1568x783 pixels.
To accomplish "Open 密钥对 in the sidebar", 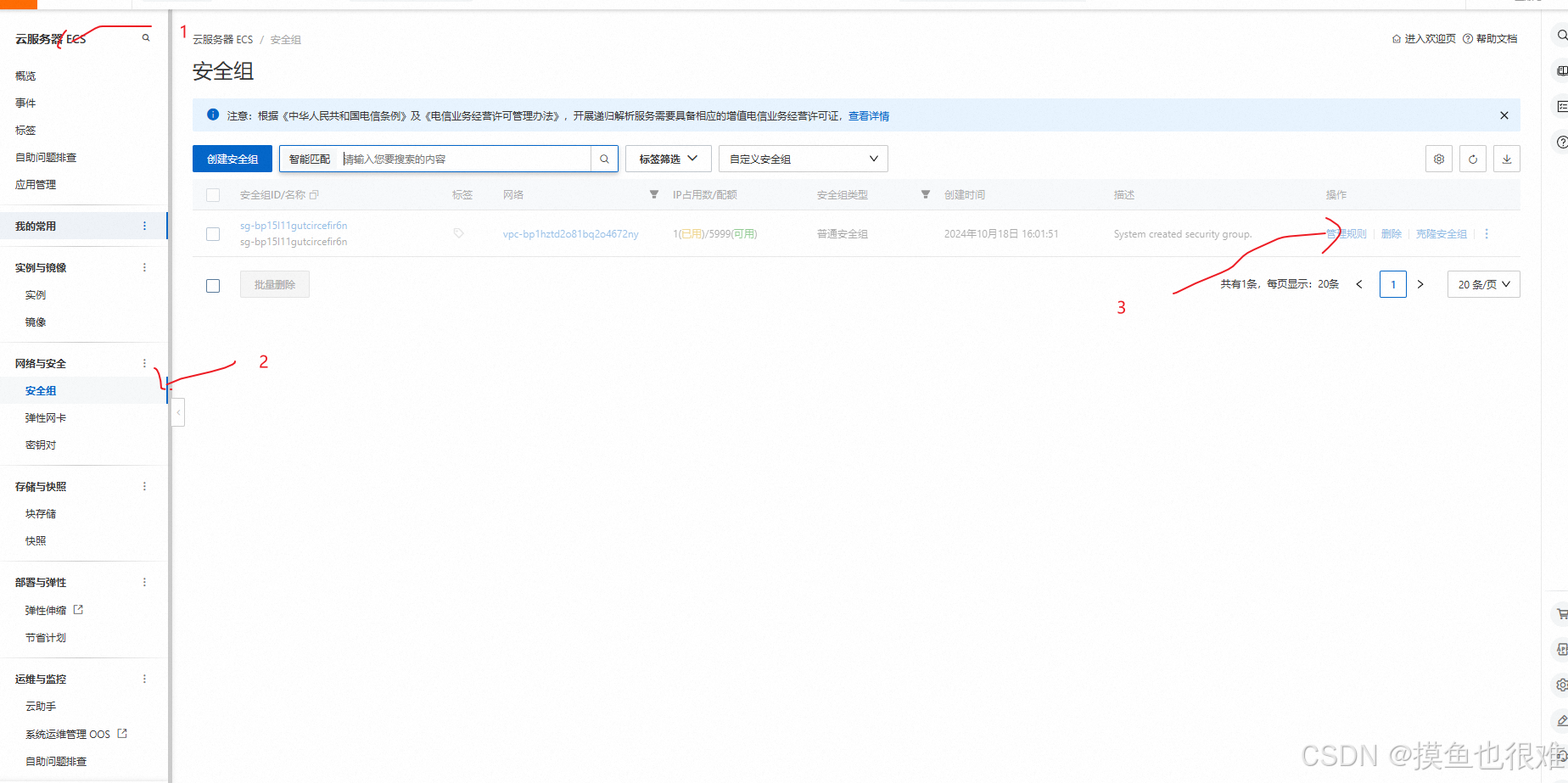I will point(41,445).
